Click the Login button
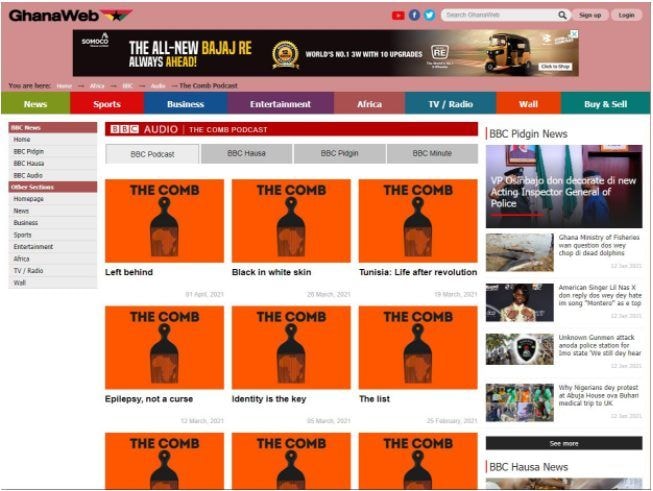 coord(626,15)
